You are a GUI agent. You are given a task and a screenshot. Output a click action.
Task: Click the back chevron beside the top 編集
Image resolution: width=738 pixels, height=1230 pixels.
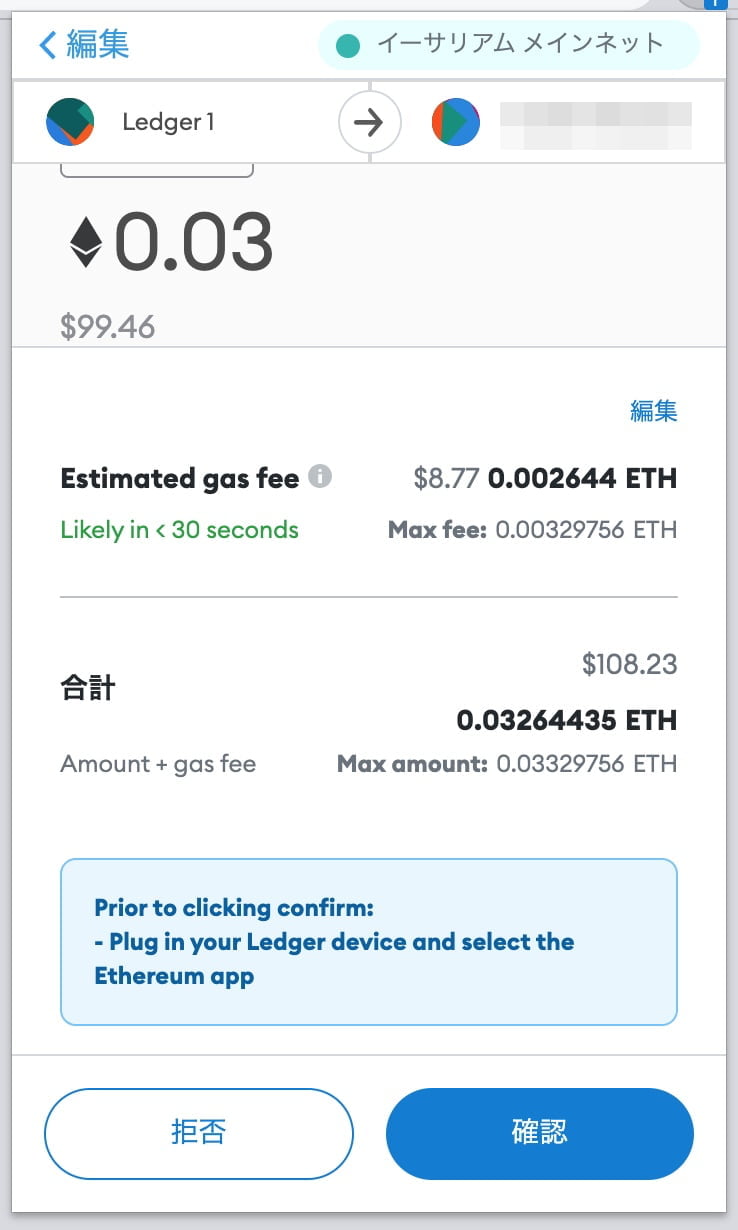coord(47,45)
